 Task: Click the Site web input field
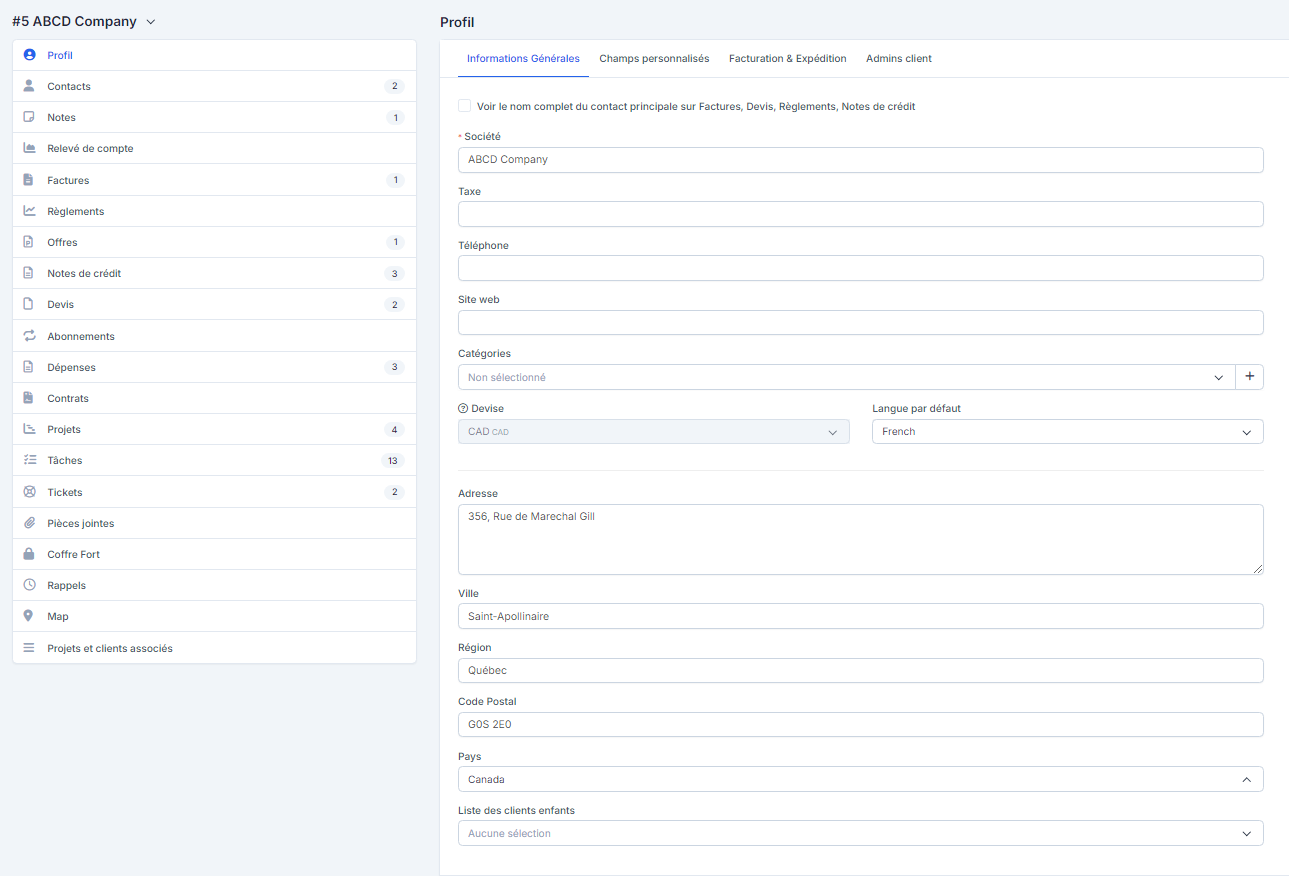861,322
